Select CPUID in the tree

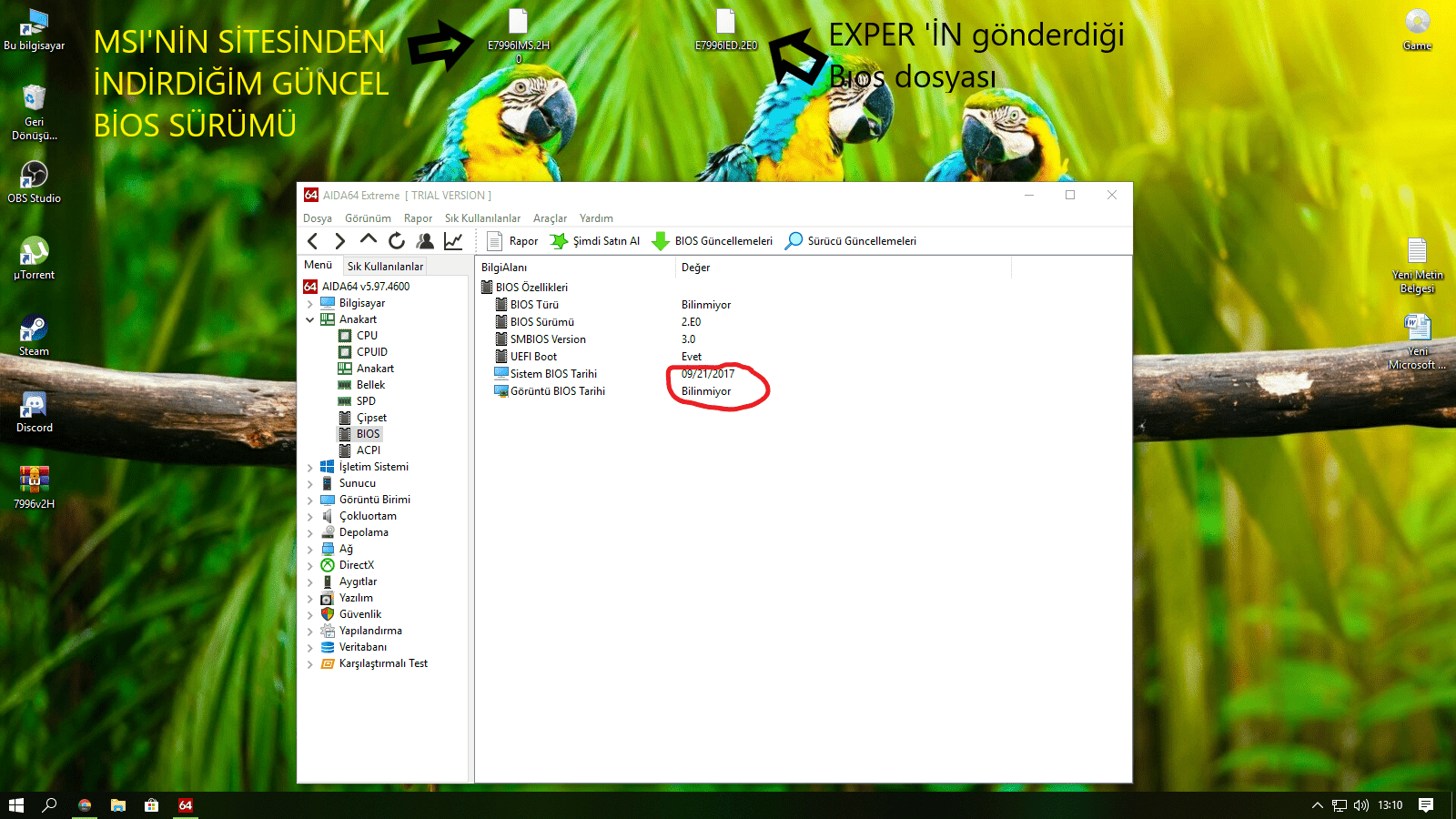click(x=363, y=352)
